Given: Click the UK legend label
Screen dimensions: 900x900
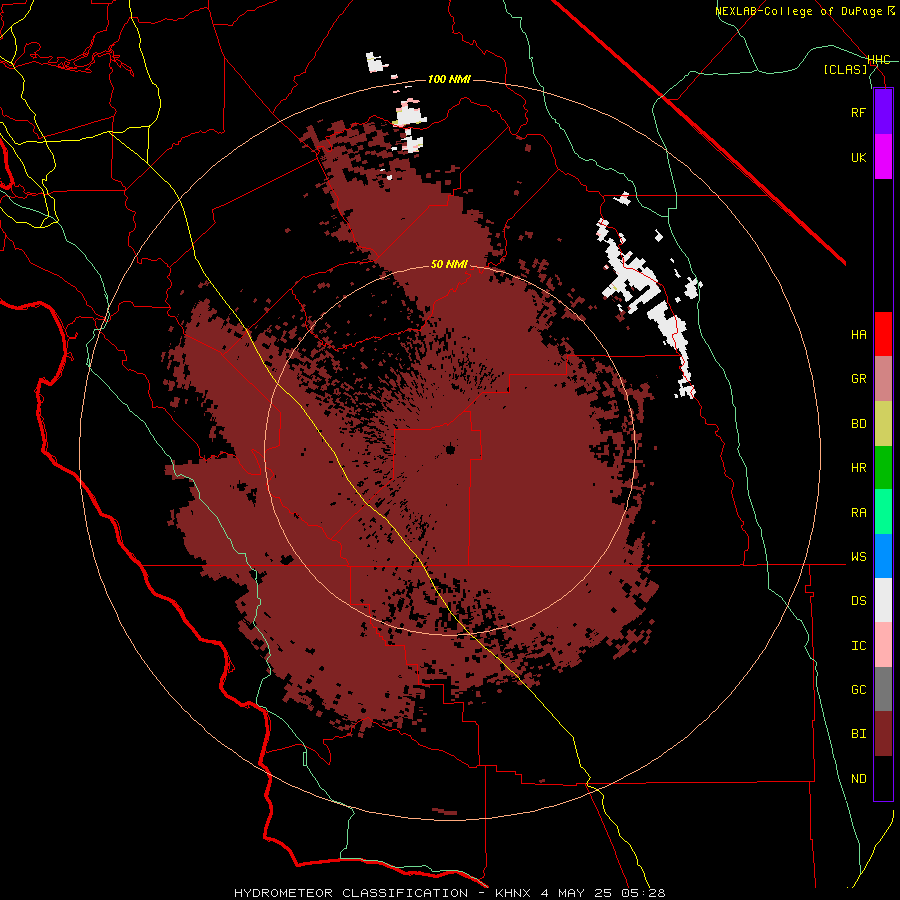Looking at the screenshot, I should pyautogui.click(x=859, y=157).
